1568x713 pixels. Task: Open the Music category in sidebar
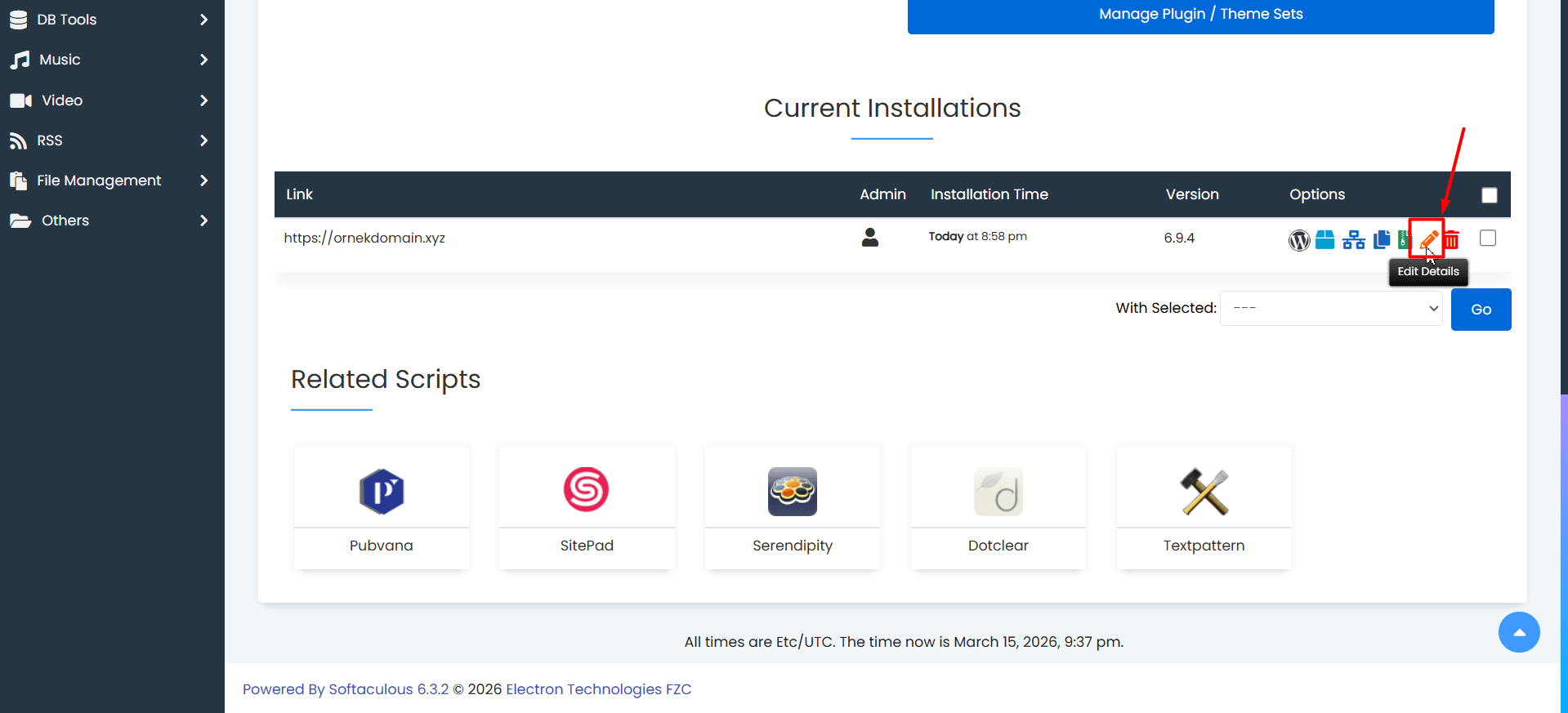(112, 60)
